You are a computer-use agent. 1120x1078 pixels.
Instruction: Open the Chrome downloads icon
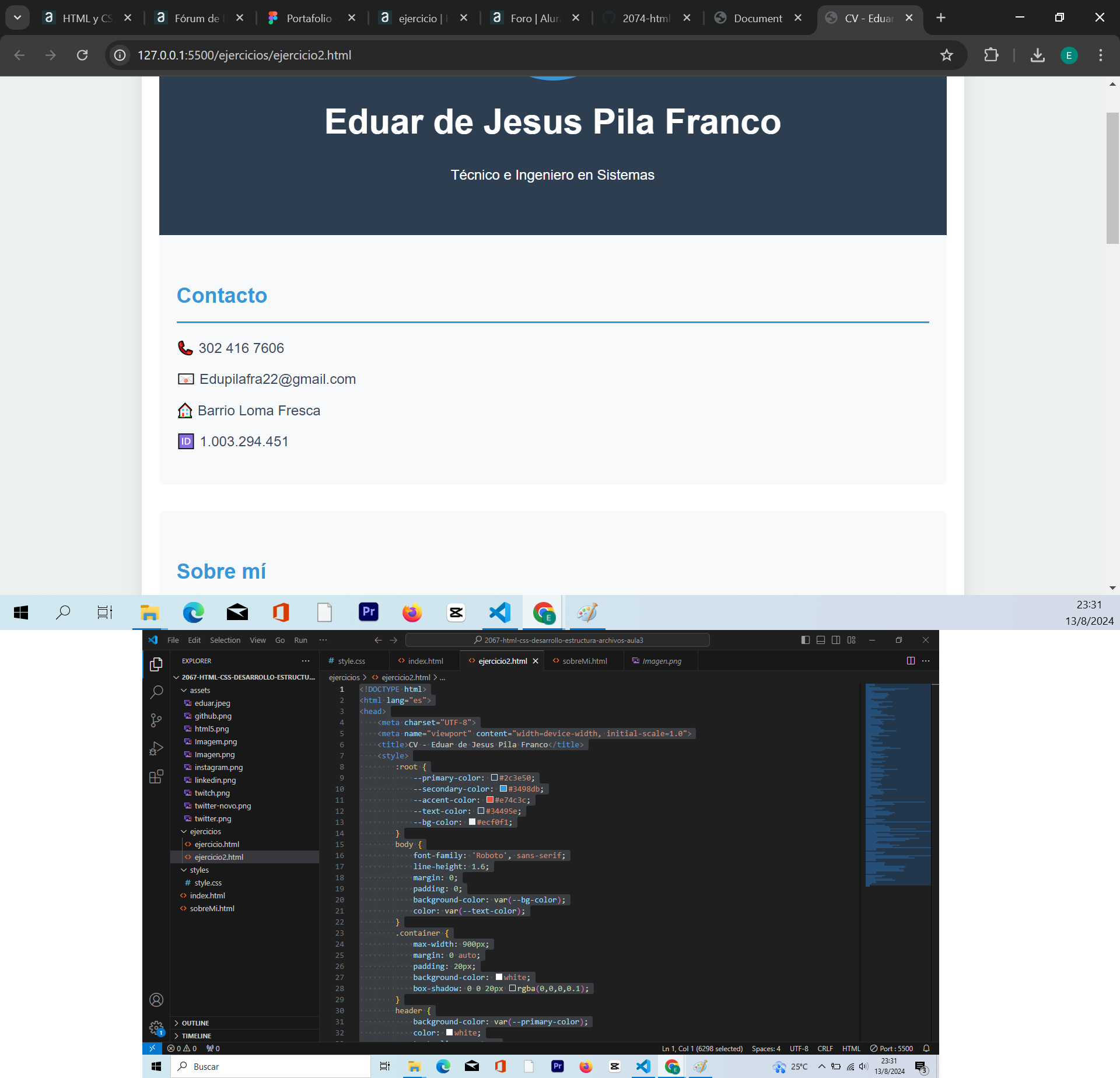point(1037,55)
